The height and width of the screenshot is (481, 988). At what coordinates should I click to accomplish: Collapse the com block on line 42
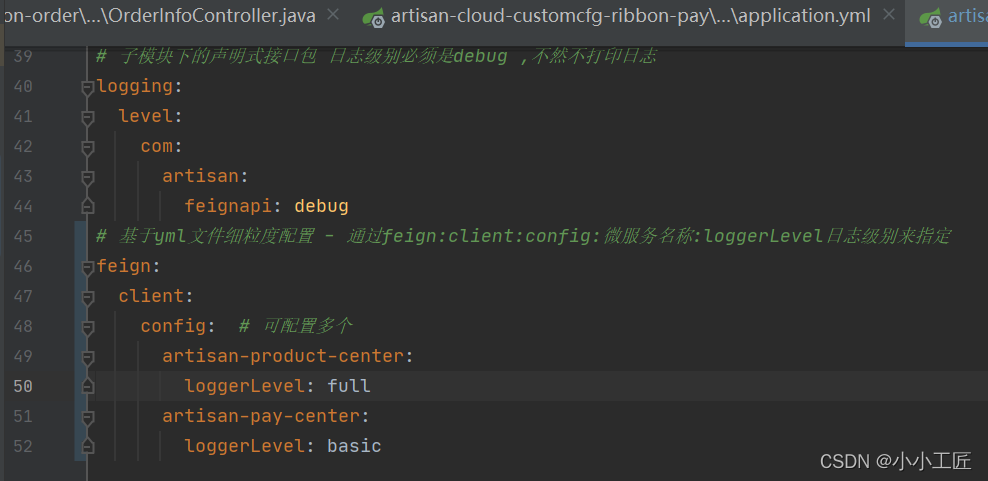coord(88,148)
